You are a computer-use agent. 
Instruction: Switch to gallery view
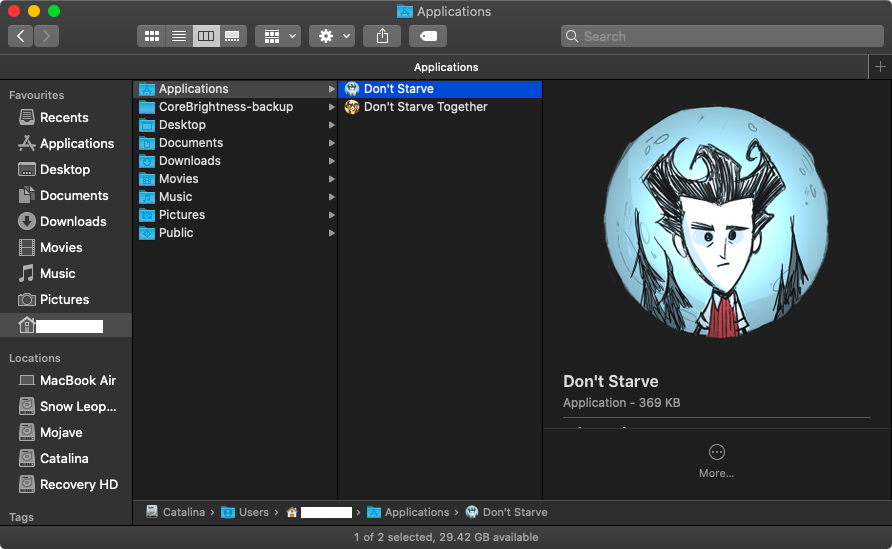click(x=233, y=36)
